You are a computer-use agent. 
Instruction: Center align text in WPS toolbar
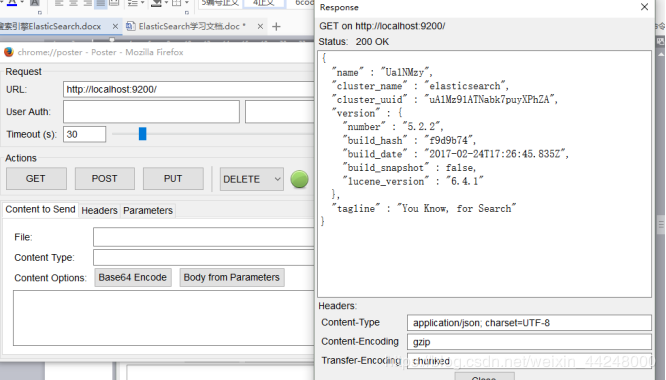click(73, 3)
